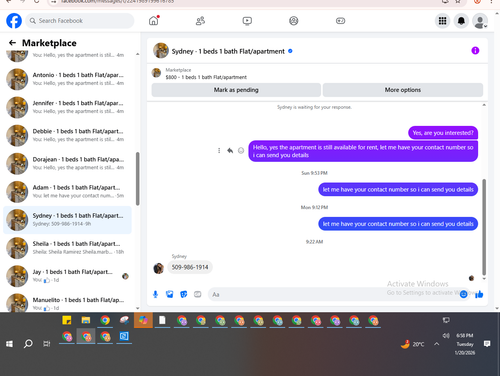Open the Notifications bell
This screenshot has width=500, height=376.
point(461,21)
